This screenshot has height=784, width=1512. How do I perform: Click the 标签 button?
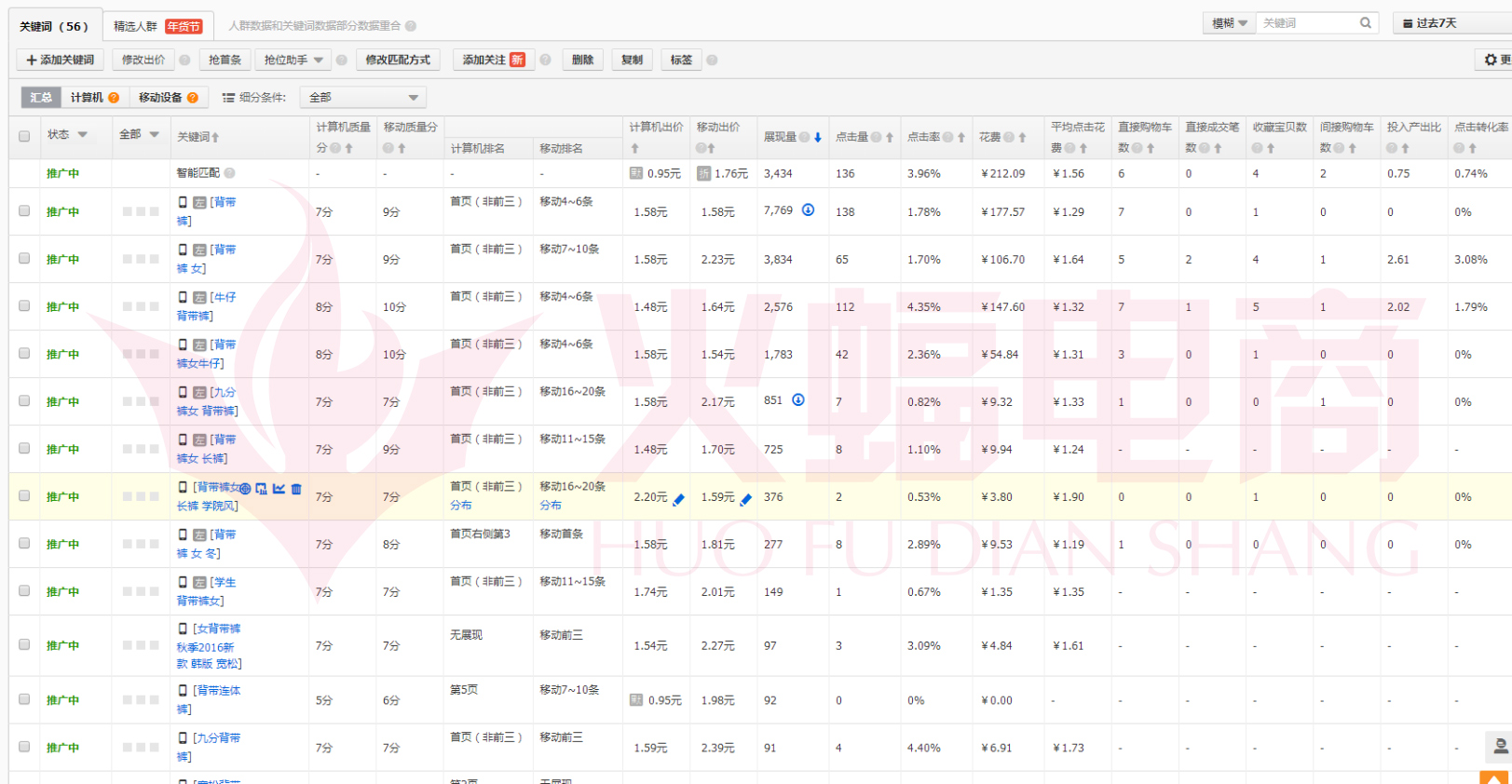point(682,60)
